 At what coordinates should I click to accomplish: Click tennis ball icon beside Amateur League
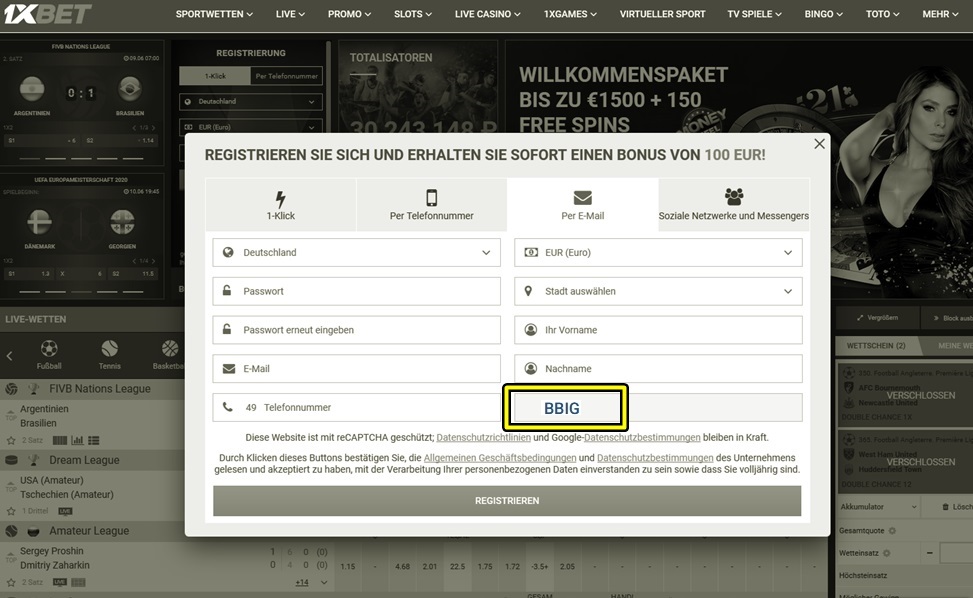pyautogui.click(x=11, y=531)
